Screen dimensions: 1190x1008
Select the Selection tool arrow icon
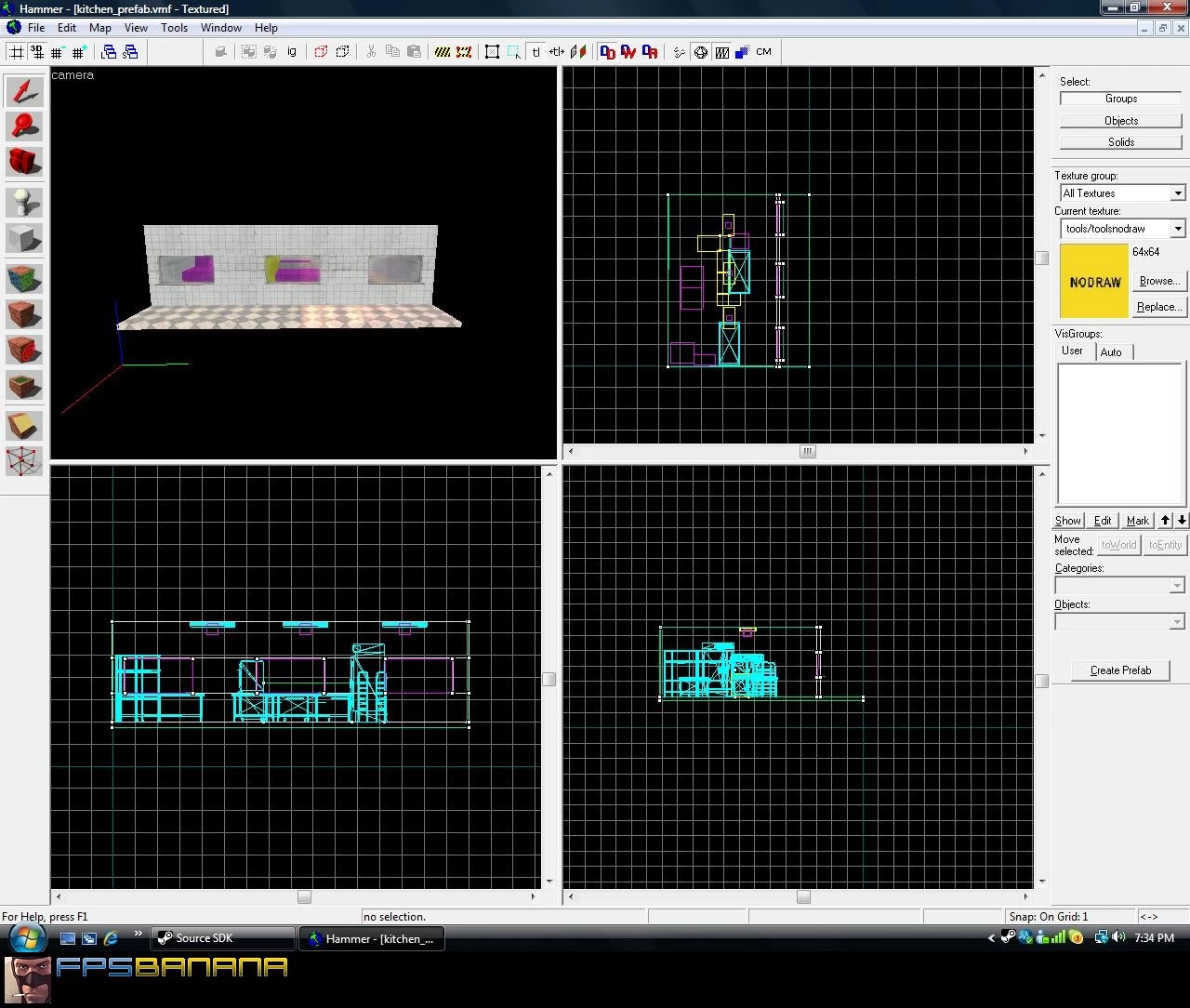point(24,91)
